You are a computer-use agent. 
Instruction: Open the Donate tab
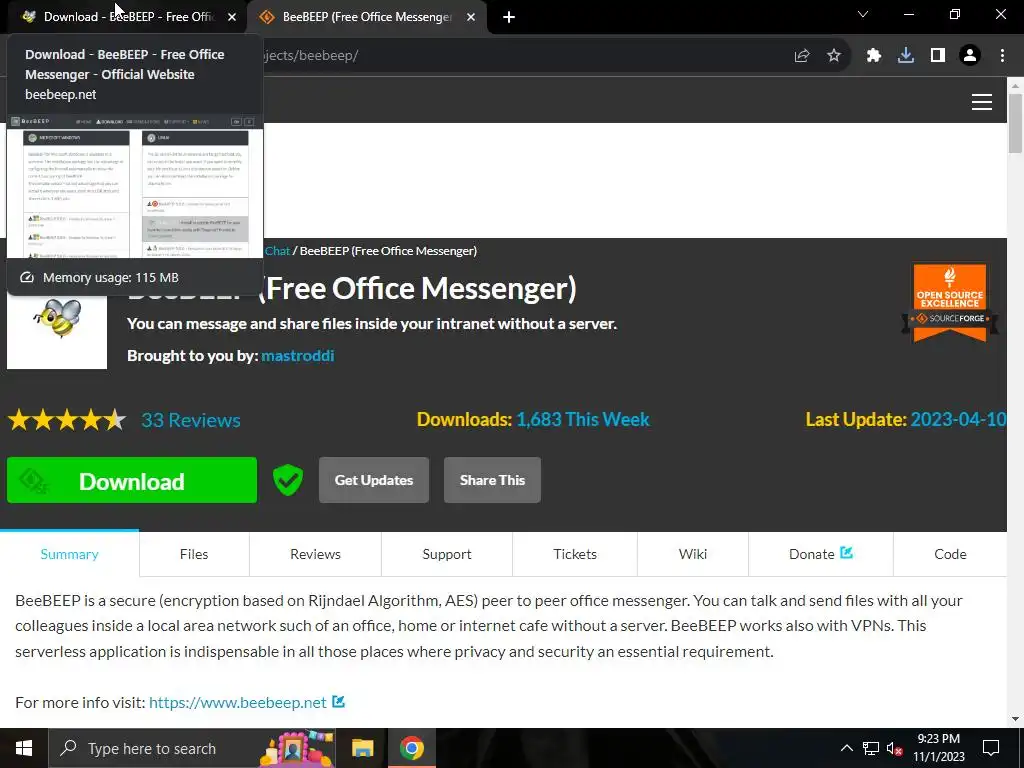tap(821, 554)
